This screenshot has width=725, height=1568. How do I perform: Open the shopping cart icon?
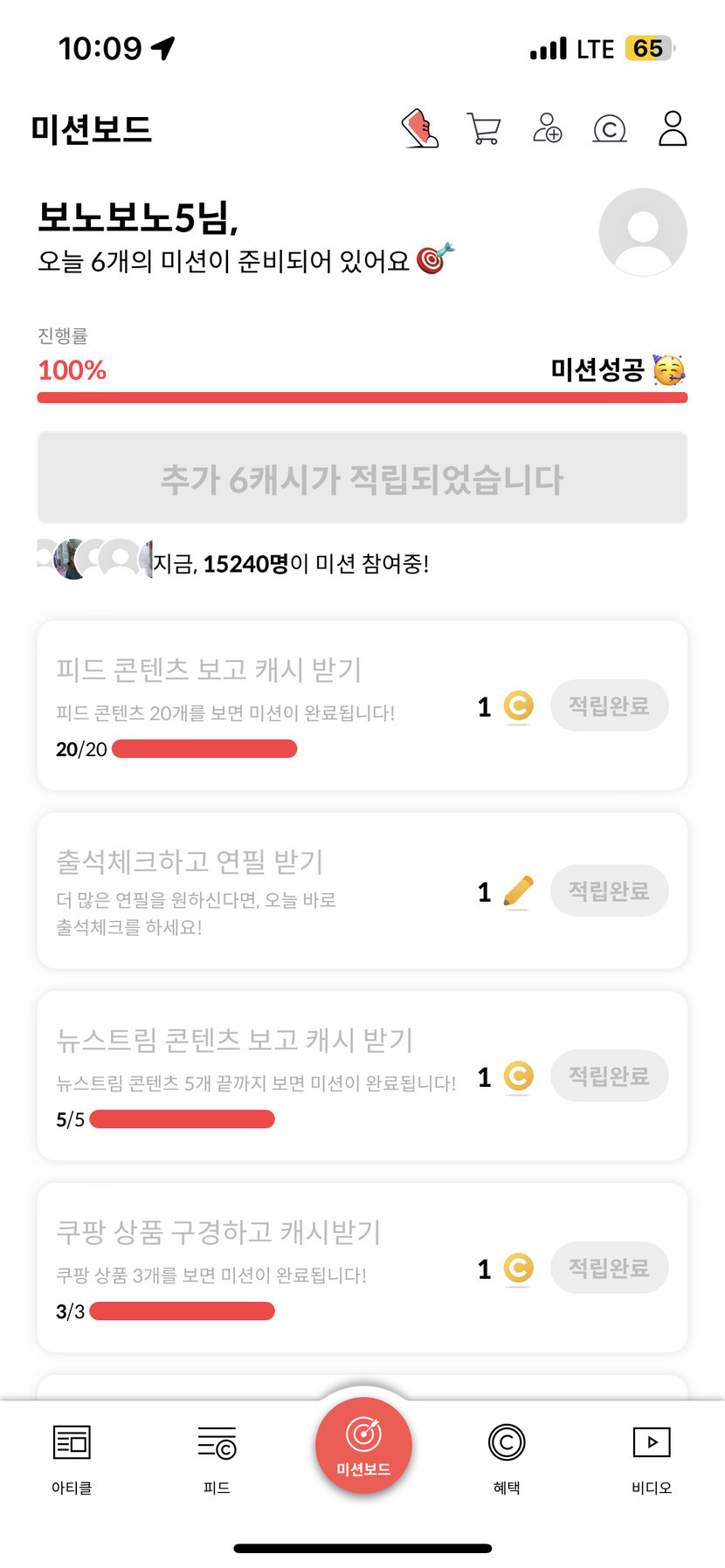[x=484, y=129]
